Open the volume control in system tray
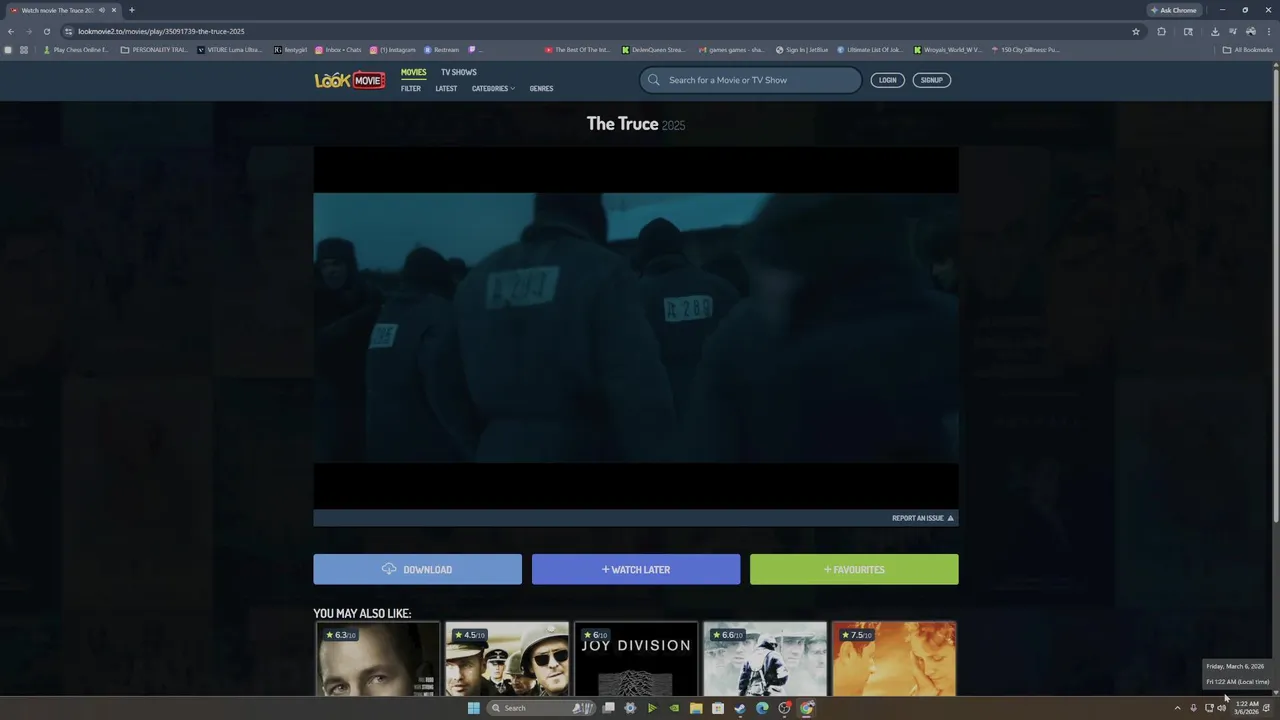This screenshot has width=1280, height=720. tap(1222, 708)
